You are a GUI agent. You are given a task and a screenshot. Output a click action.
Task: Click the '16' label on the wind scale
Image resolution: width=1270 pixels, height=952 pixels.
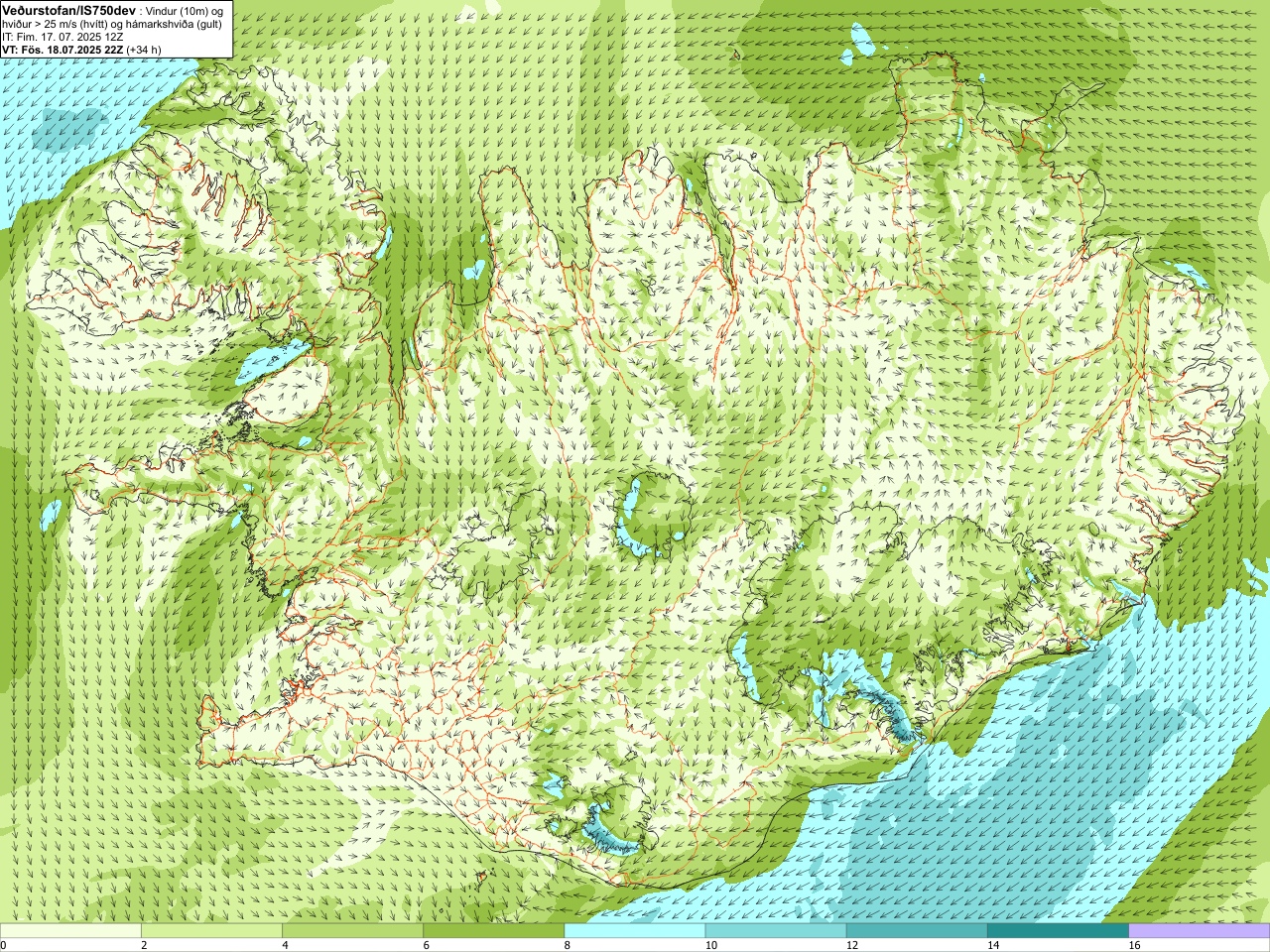point(1135,945)
